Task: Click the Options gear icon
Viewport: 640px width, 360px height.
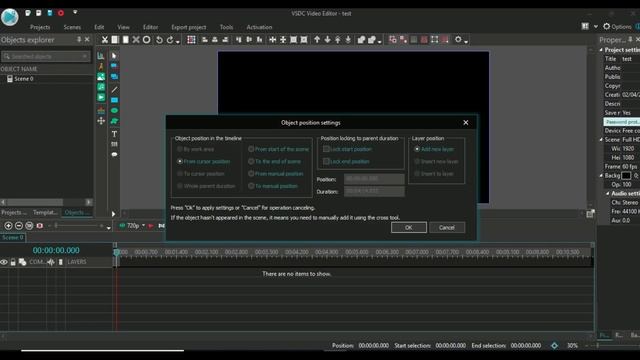Action: tap(607, 27)
